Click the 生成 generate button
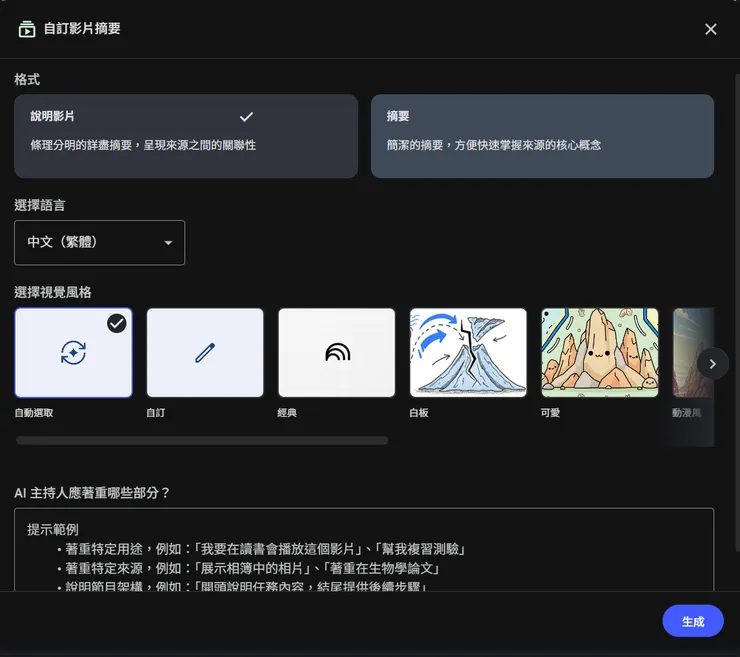740x657 pixels. click(693, 621)
